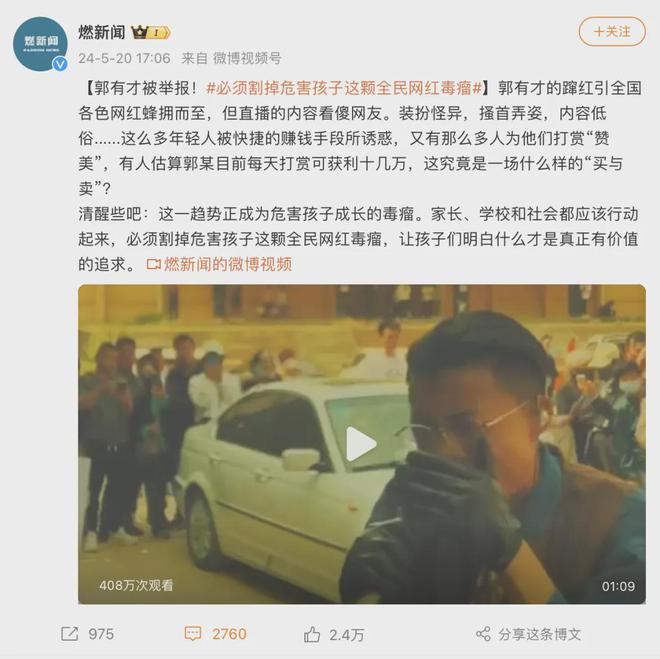Open the 微博视频号 source link

tap(247, 58)
